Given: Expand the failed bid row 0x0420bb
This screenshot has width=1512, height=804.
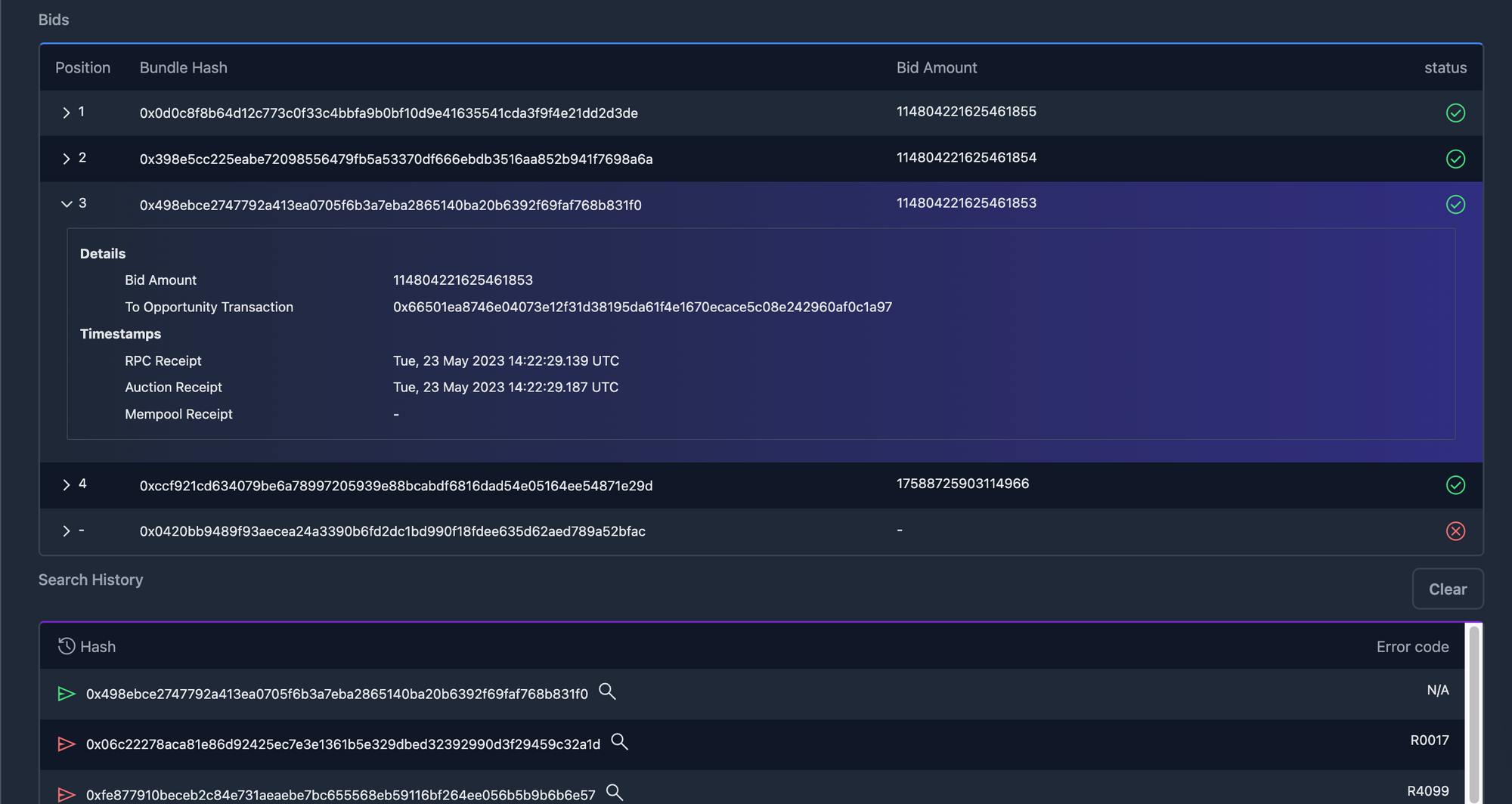Looking at the screenshot, I should click(x=67, y=531).
